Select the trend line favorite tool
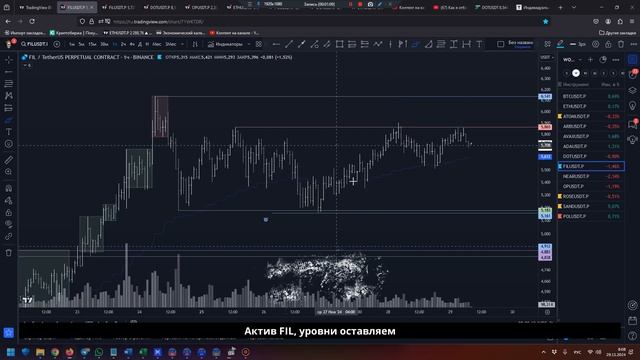 (289, 44)
